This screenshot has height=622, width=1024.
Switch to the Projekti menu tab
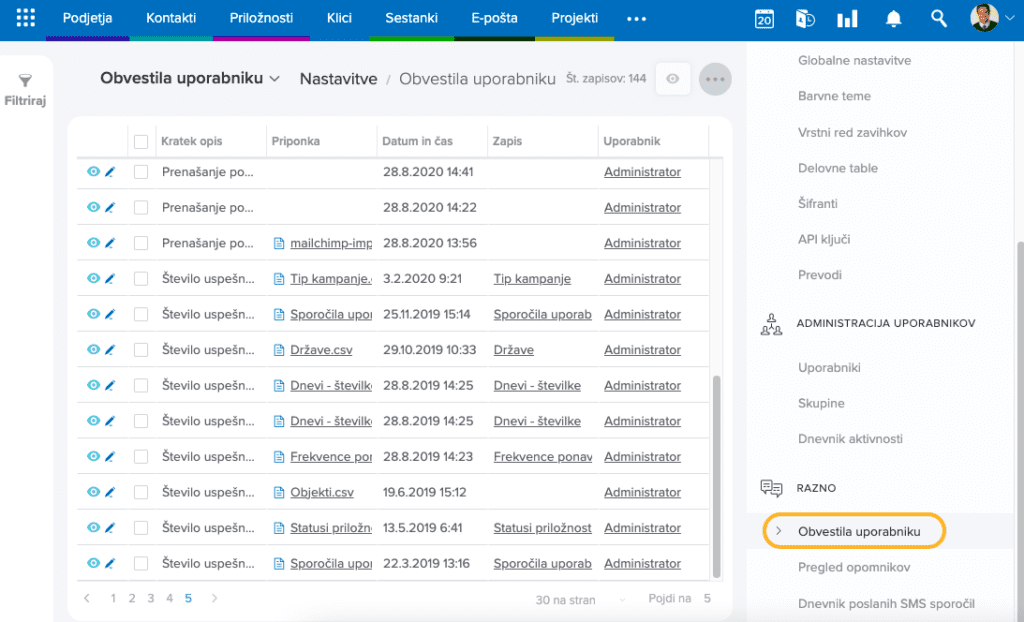574,18
